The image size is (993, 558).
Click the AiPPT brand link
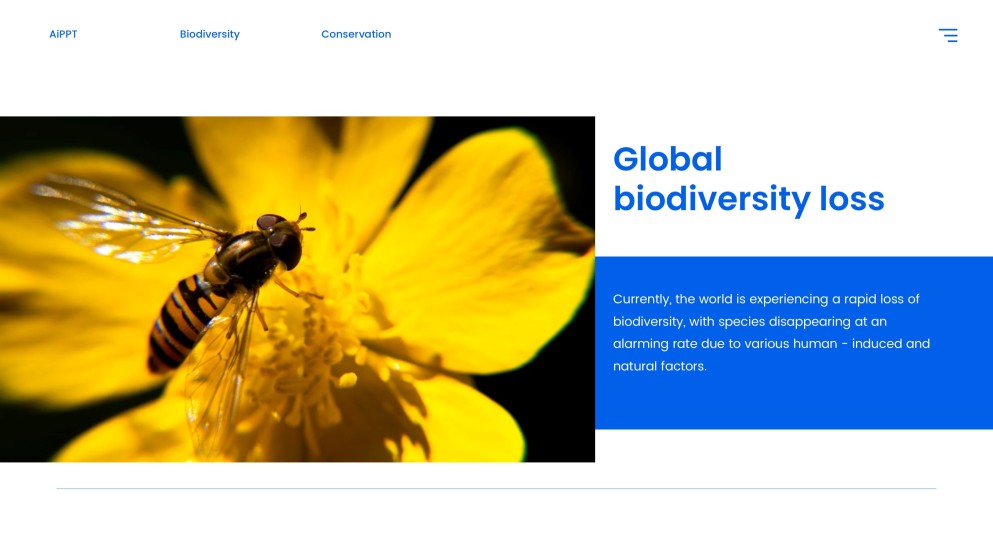63,34
